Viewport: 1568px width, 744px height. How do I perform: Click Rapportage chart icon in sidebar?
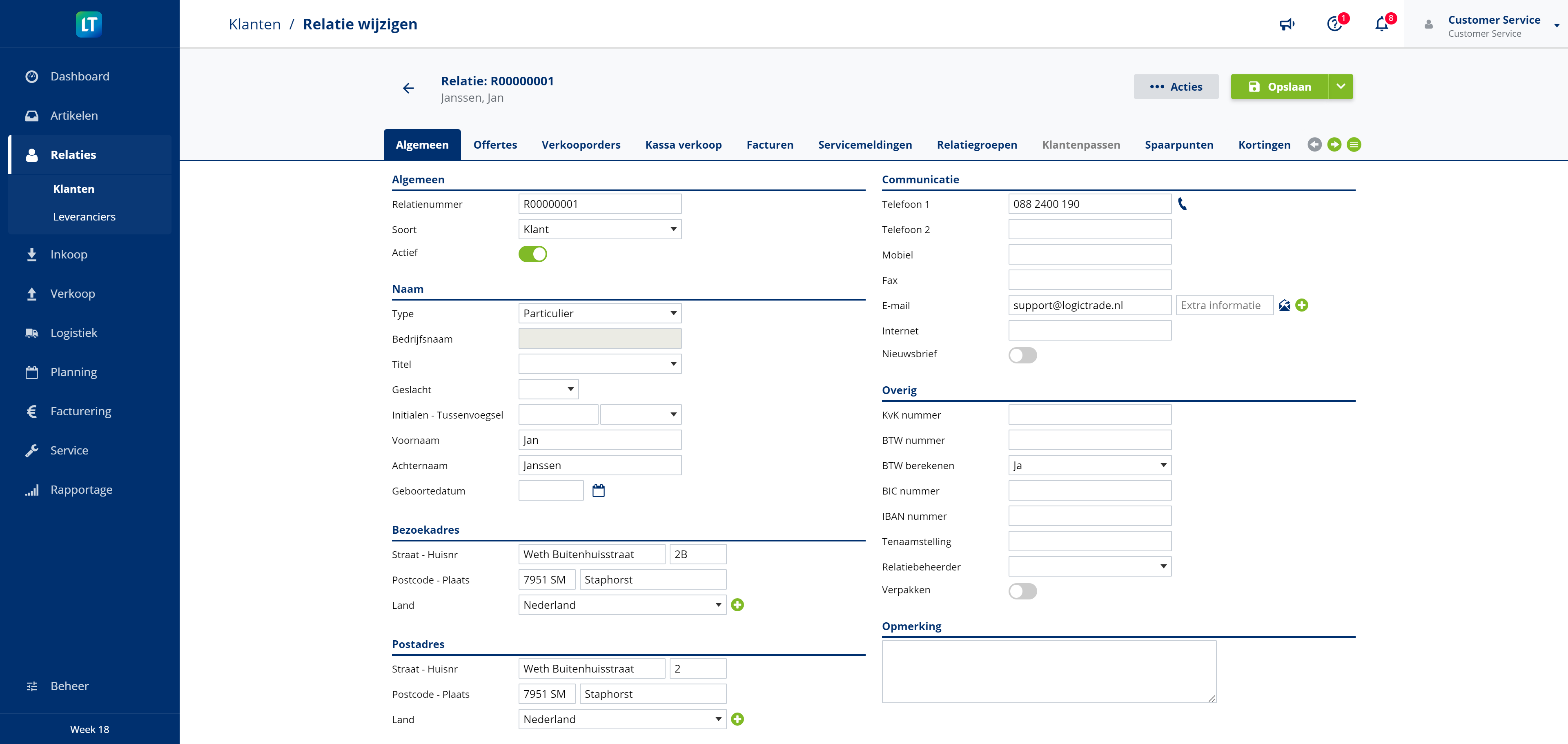[x=32, y=490]
